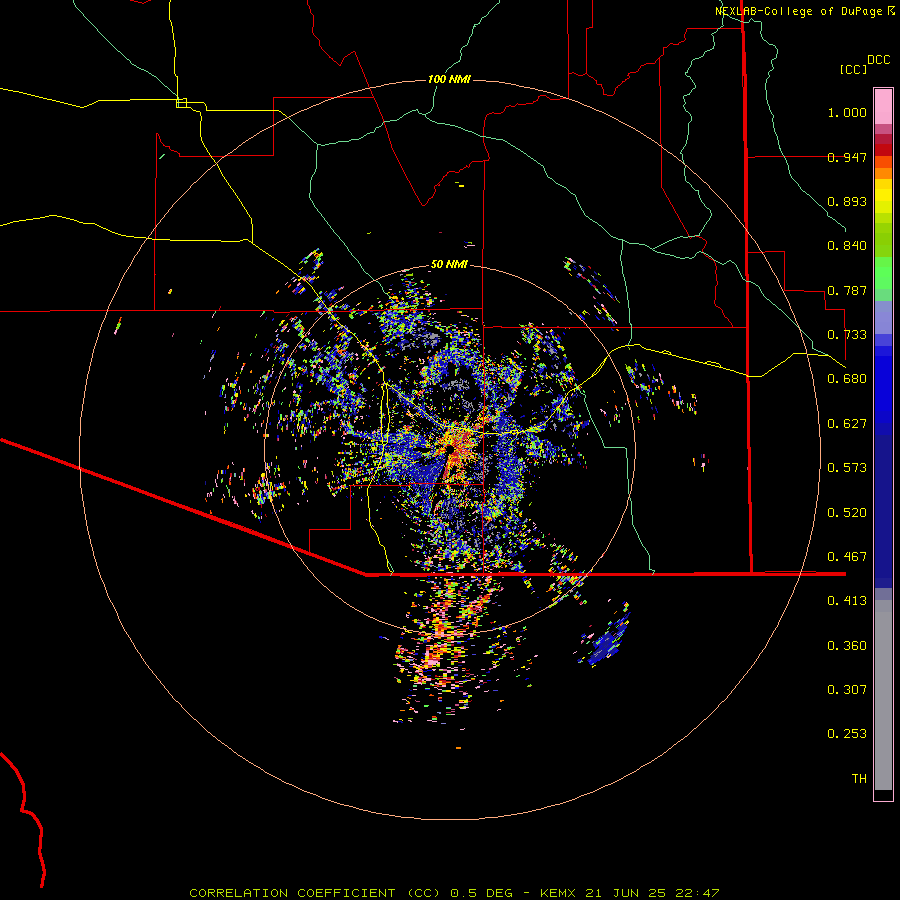Click the 0.787 color scale label
900x900 pixels.
(x=847, y=290)
